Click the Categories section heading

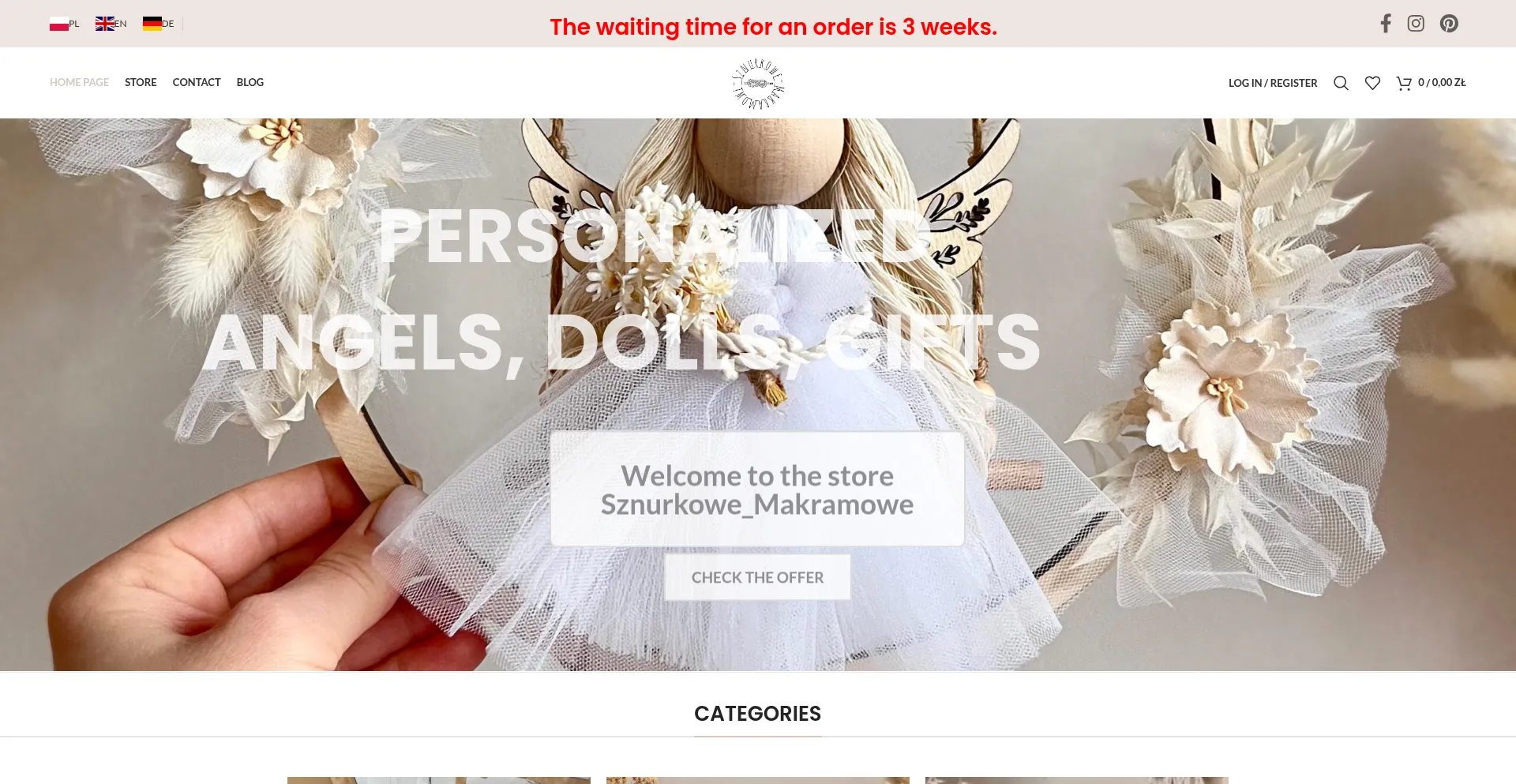point(758,714)
